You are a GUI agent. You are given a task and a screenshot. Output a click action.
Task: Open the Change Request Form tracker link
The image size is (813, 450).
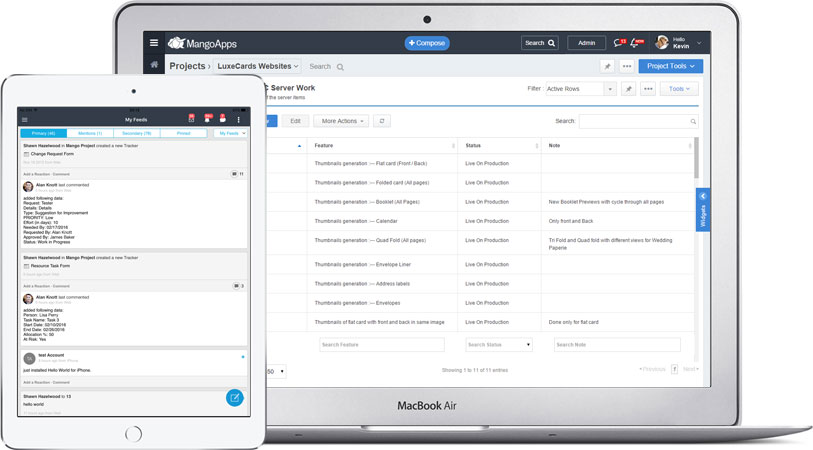tap(52, 154)
